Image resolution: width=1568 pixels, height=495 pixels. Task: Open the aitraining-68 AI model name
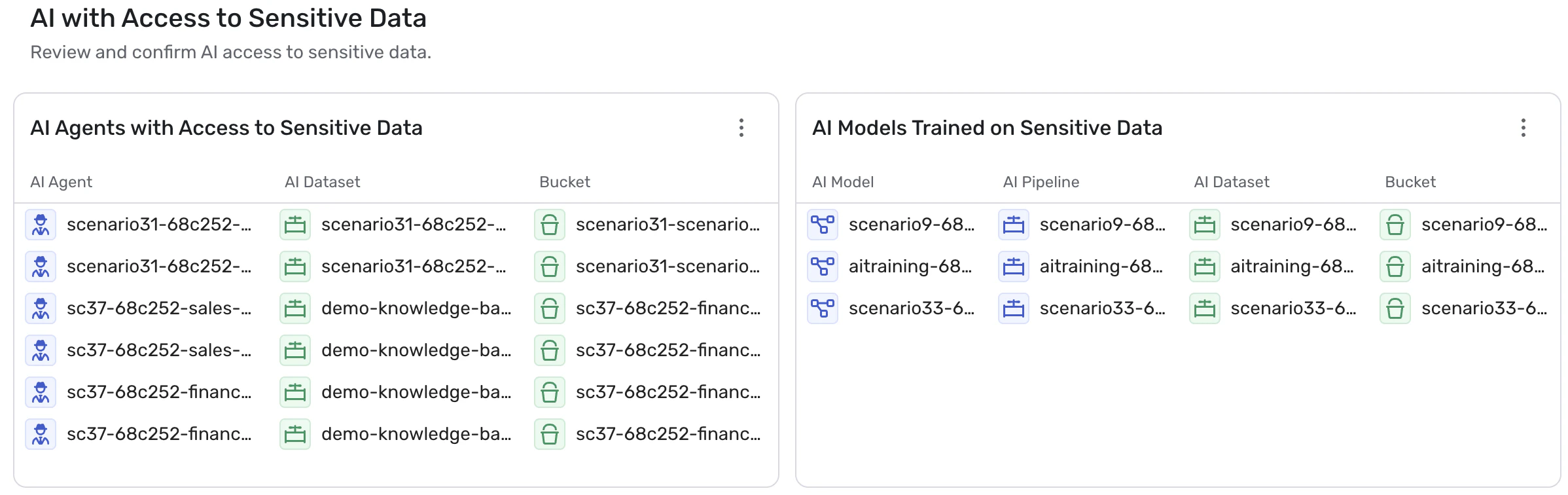tap(910, 266)
